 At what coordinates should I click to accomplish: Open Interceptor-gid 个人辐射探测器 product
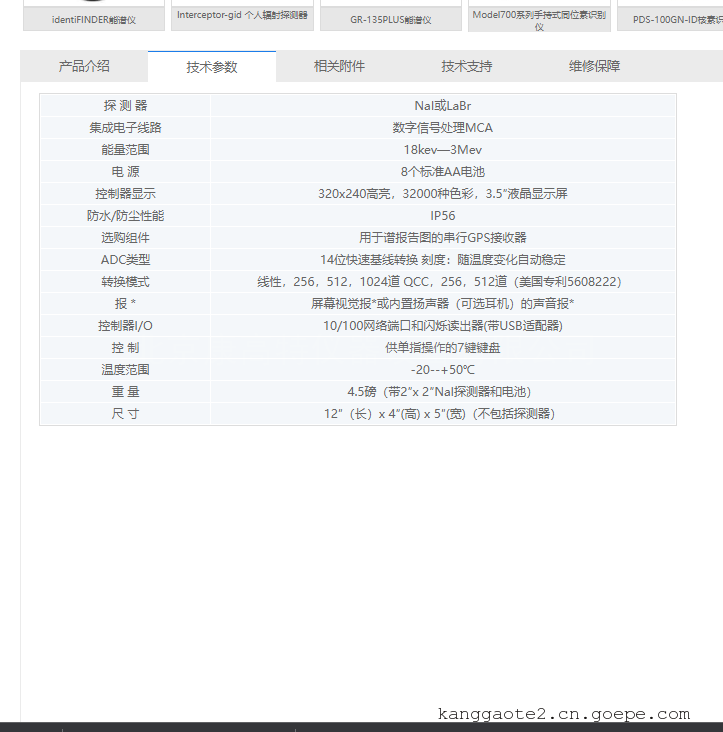pyautogui.click(x=242, y=16)
